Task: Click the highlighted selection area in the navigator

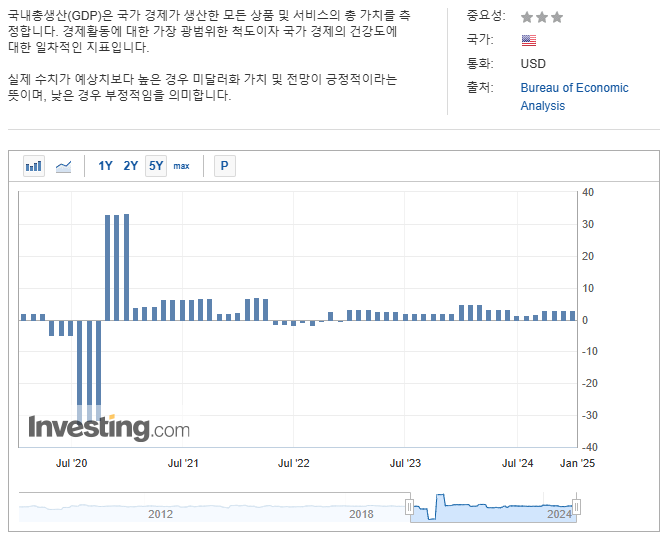Action: (493, 507)
